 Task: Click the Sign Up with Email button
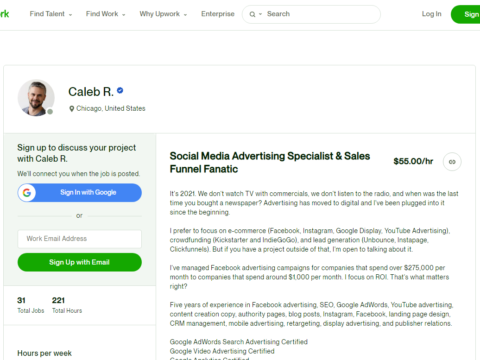pyautogui.click(x=80, y=262)
